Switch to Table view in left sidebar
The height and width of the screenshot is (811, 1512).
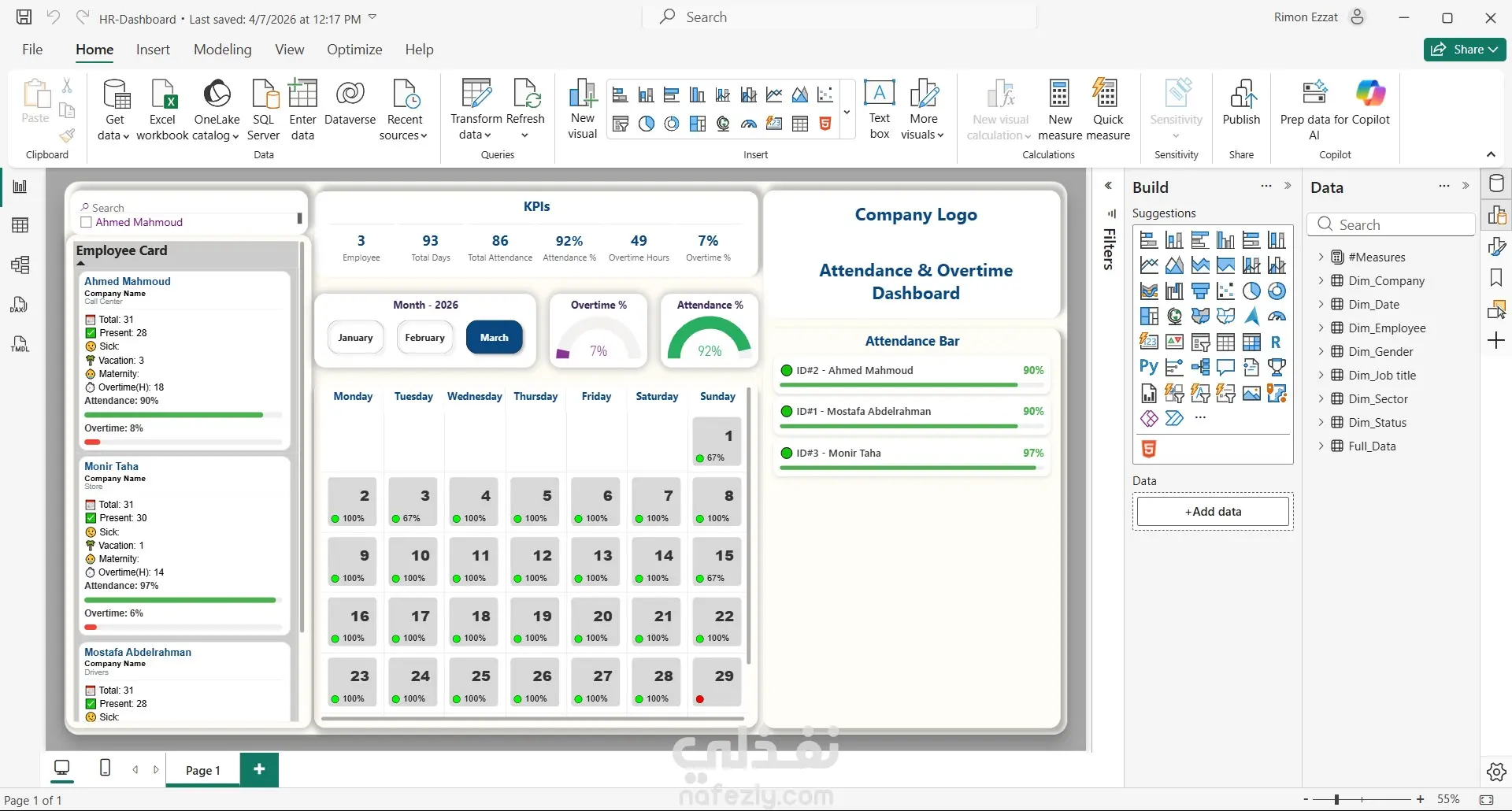(x=20, y=226)
